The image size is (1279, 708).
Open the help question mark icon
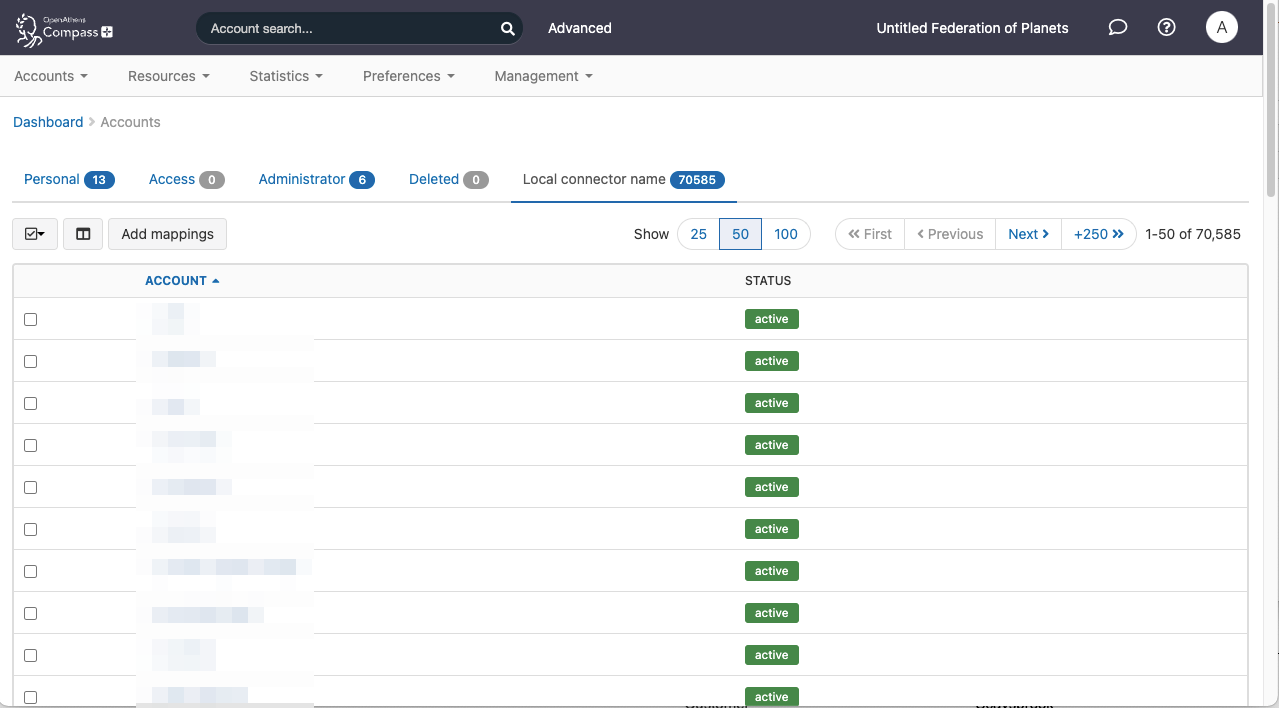1166,27
